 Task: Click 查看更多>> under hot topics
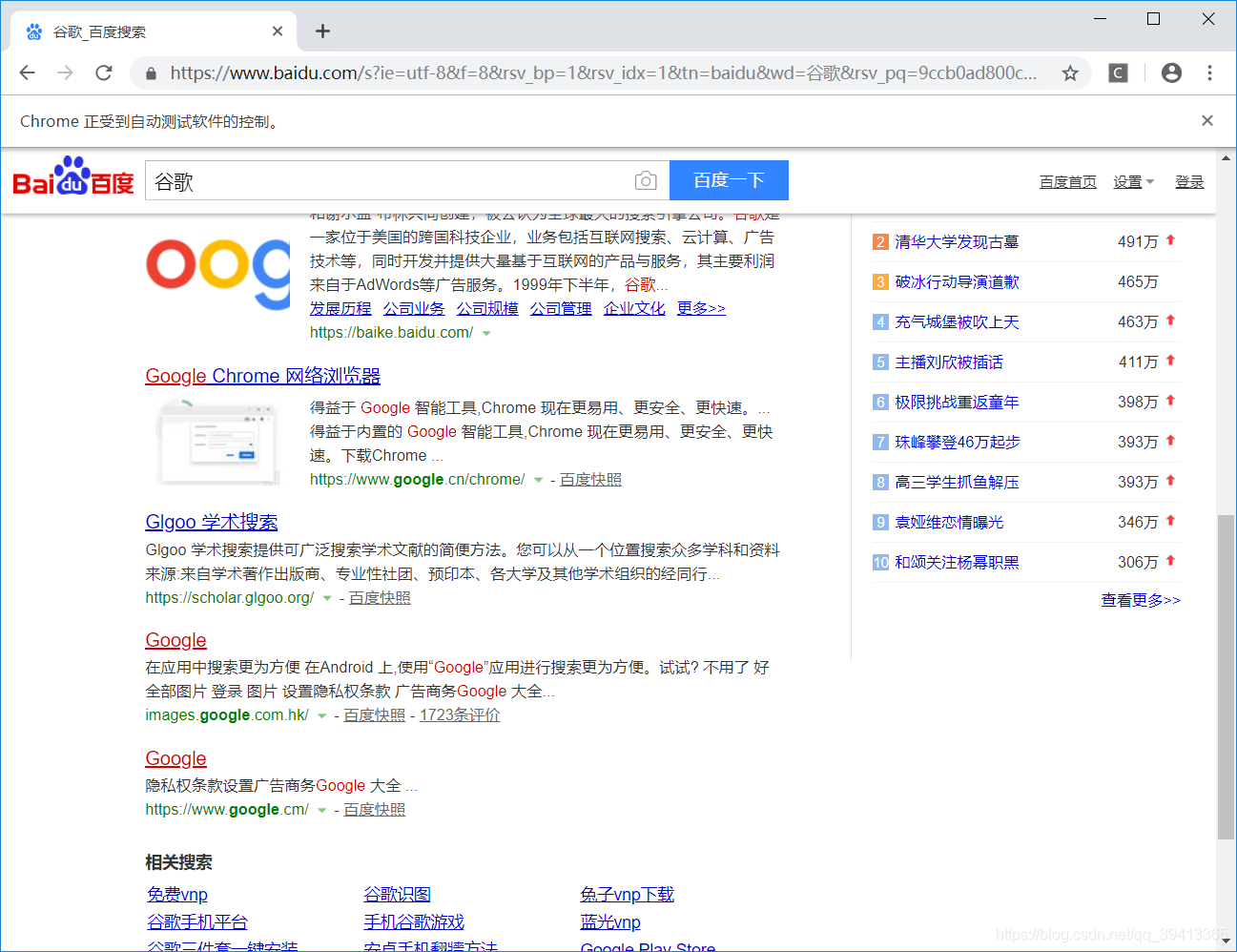(1141, 600)
